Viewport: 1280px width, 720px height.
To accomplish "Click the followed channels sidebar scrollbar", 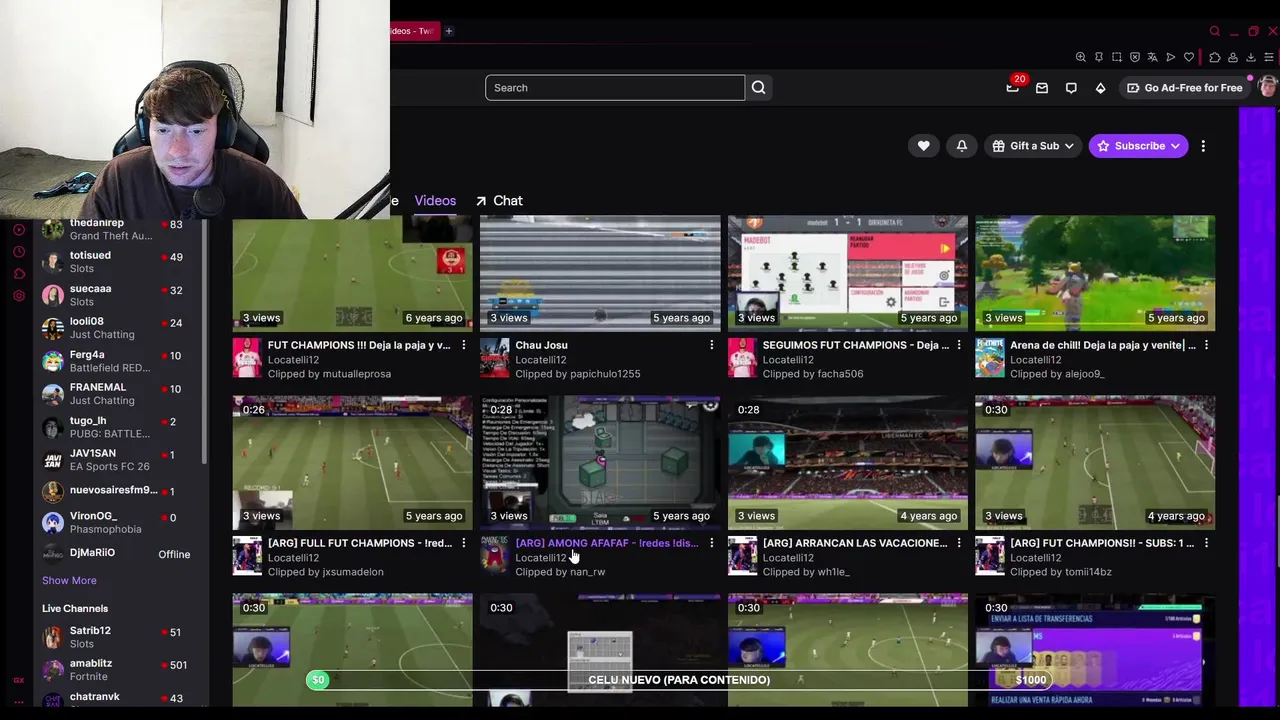I will pos(205,340).
